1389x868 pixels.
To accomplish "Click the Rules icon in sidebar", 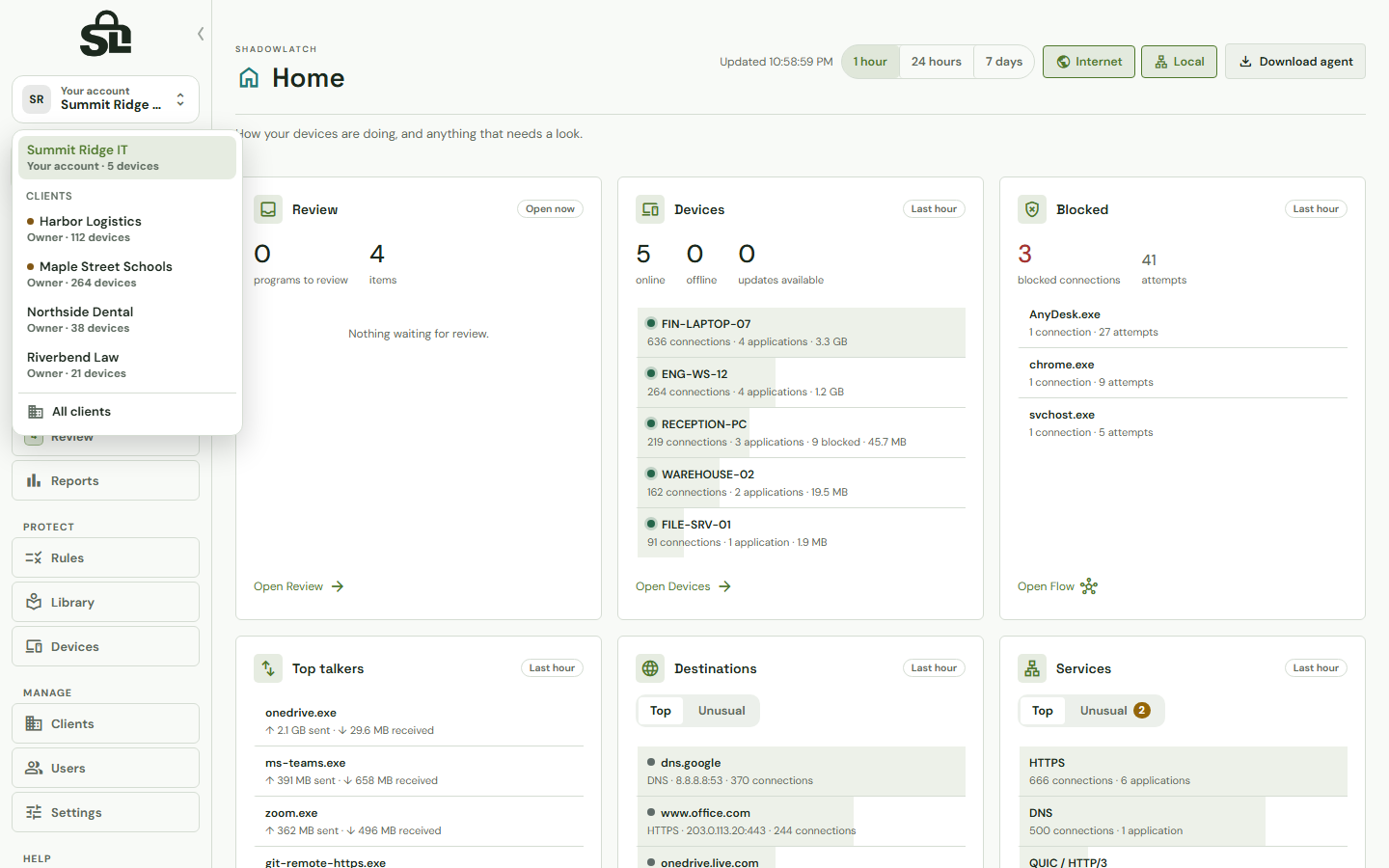I will tap(34, 557).
